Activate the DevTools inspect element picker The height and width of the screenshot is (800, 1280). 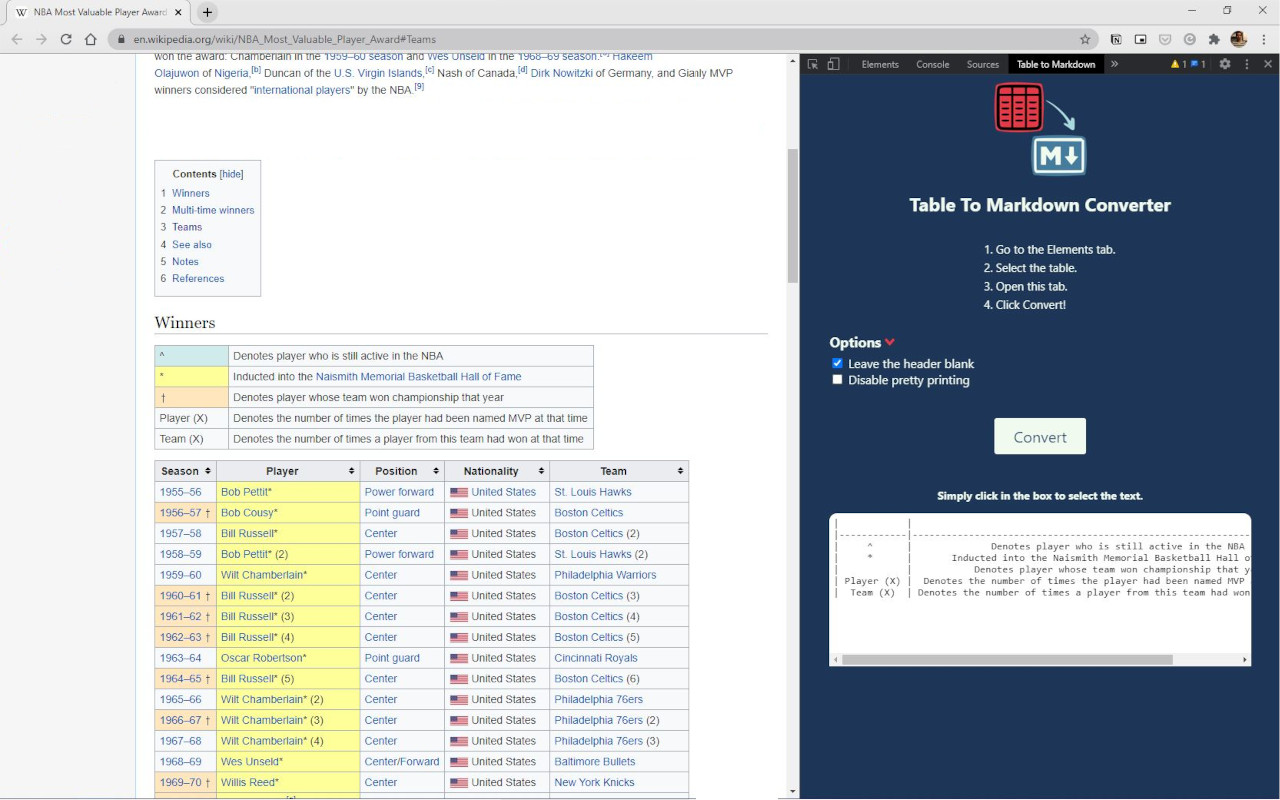pos(813,64)
